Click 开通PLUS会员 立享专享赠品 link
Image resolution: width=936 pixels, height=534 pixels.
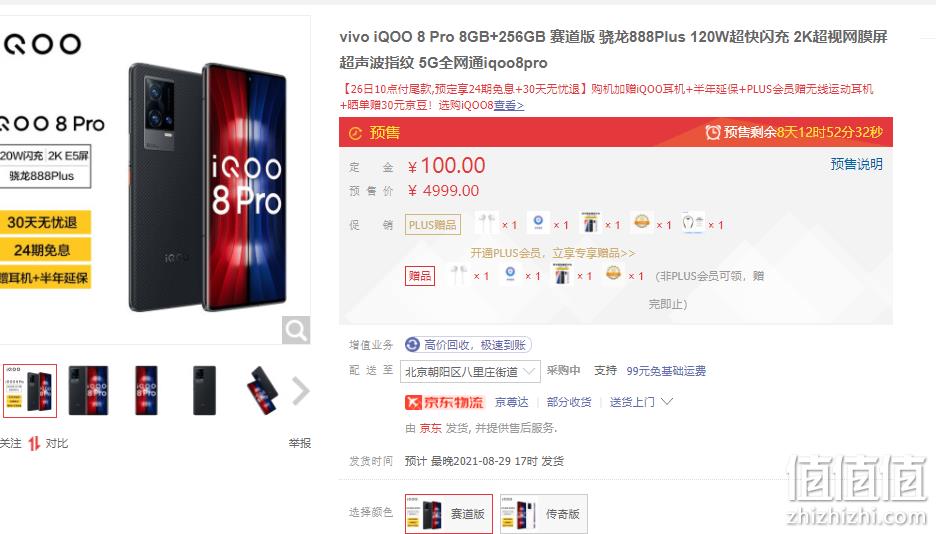[552, 253]
